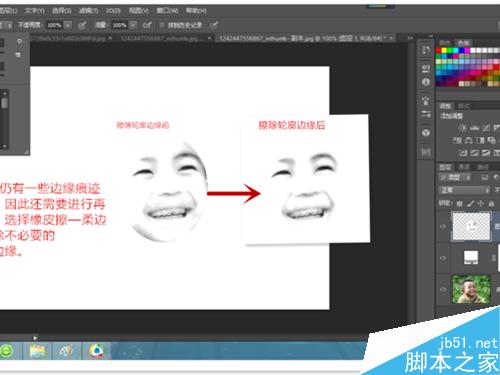
Task: Open Internet Explorer from the taskbar
Action: click(x=7, y=351)
